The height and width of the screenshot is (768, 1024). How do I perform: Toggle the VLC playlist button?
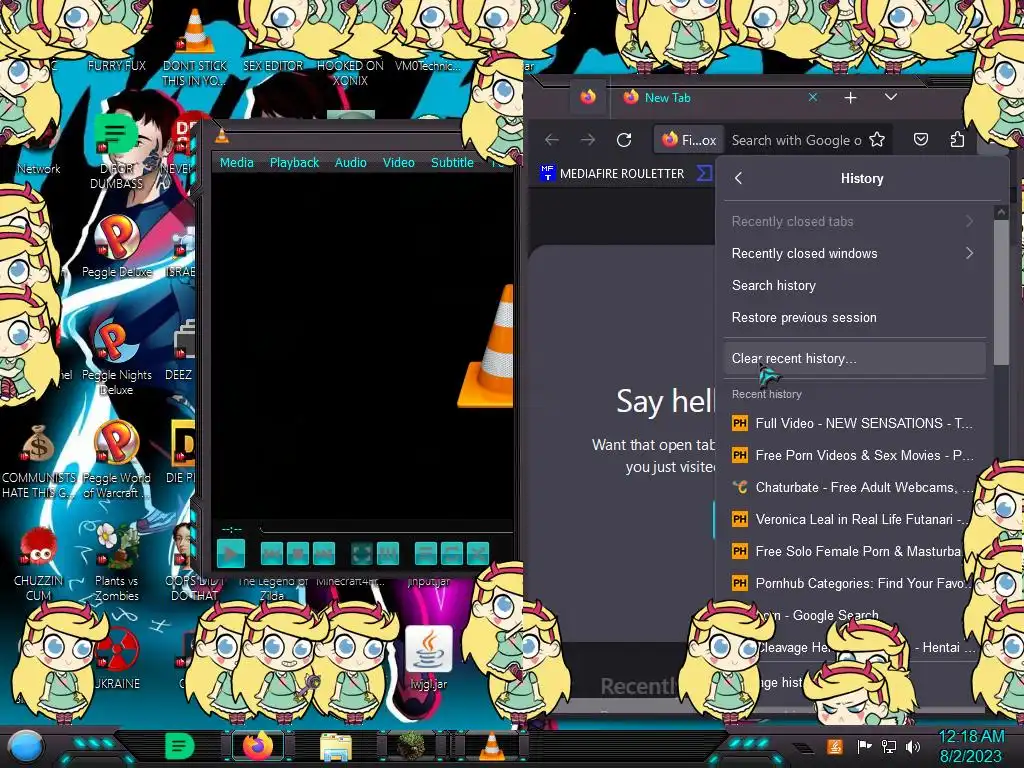[x=426, y=554]
